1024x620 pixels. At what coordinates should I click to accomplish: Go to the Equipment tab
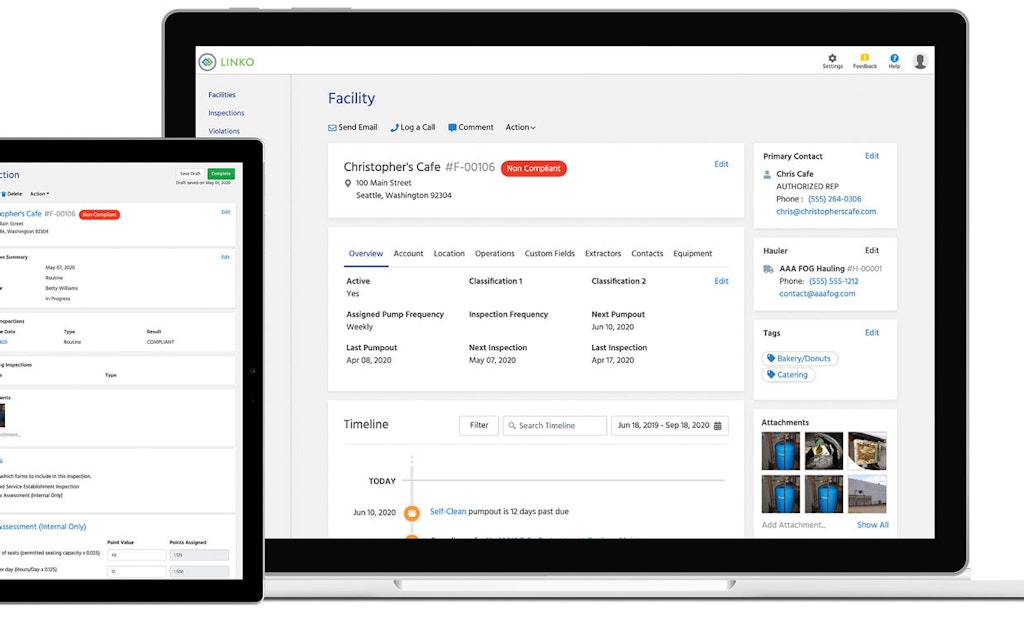693,253
